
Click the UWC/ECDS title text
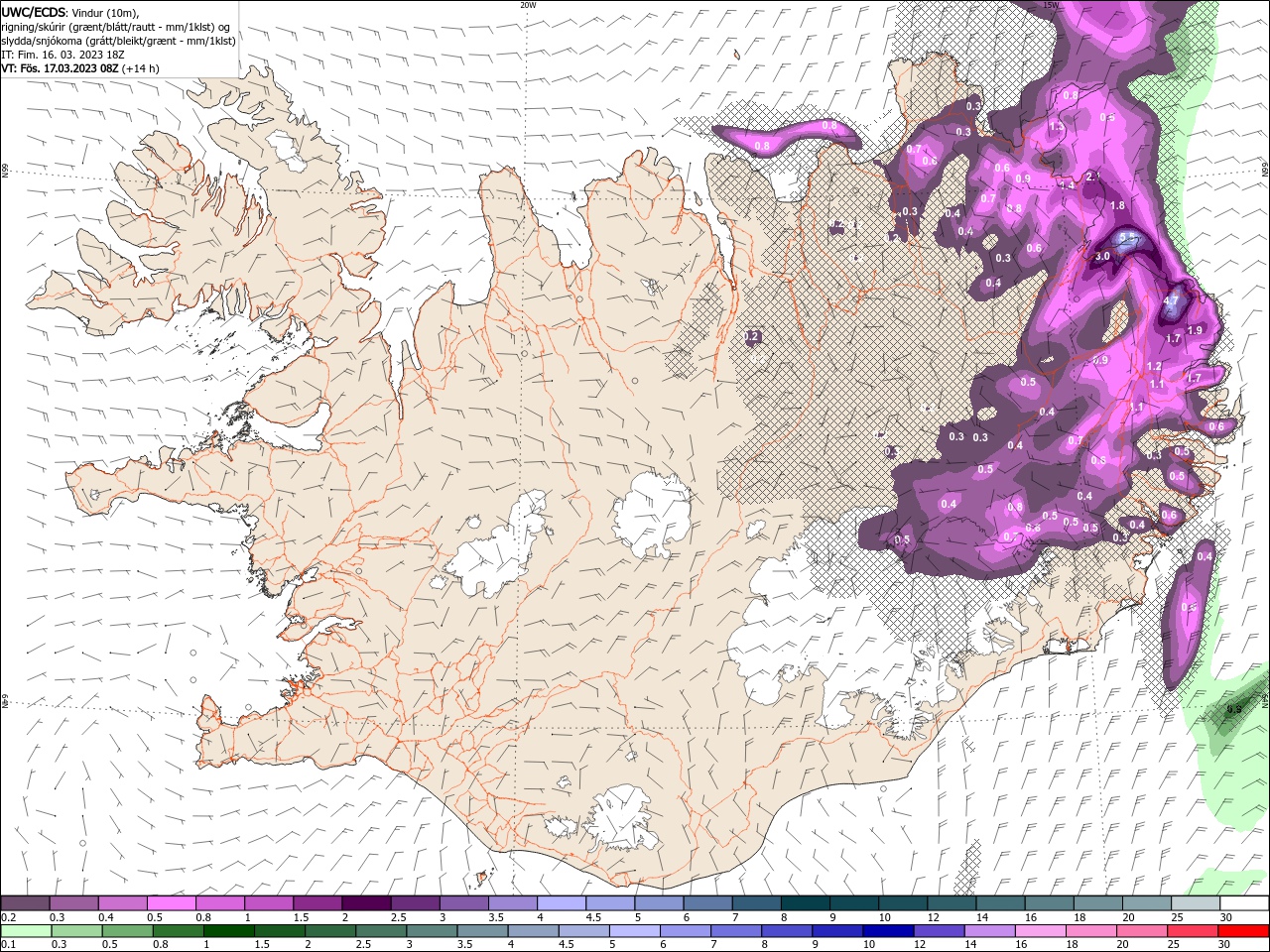(x=33, y=12)
